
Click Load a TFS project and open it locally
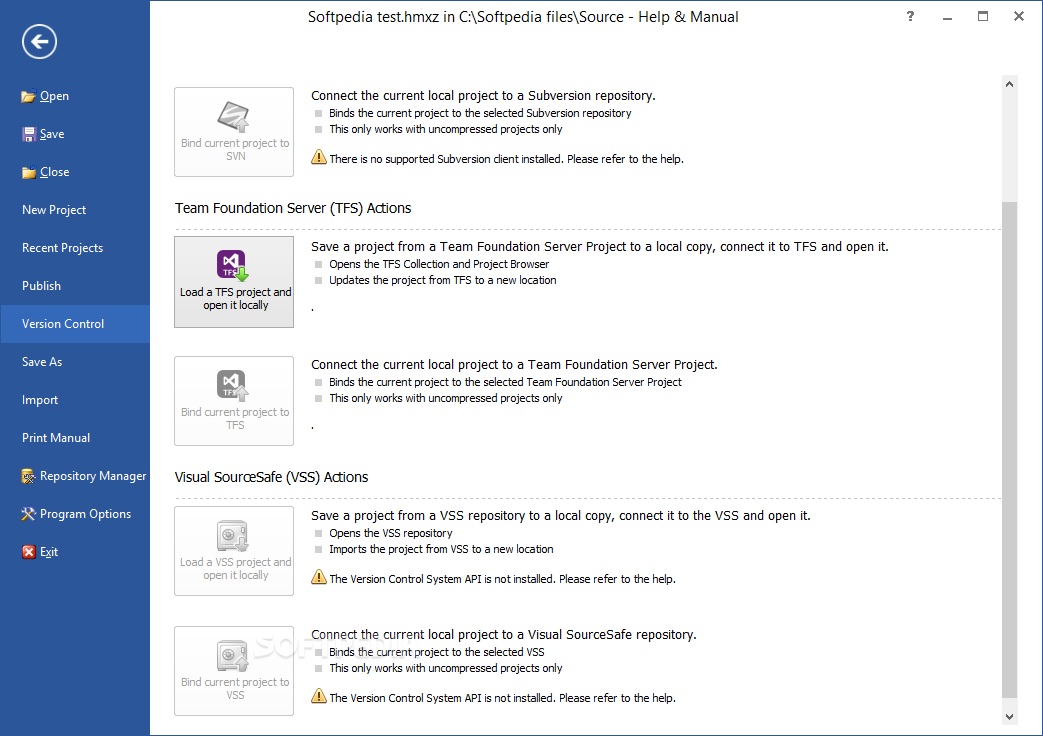coord(234,282)
